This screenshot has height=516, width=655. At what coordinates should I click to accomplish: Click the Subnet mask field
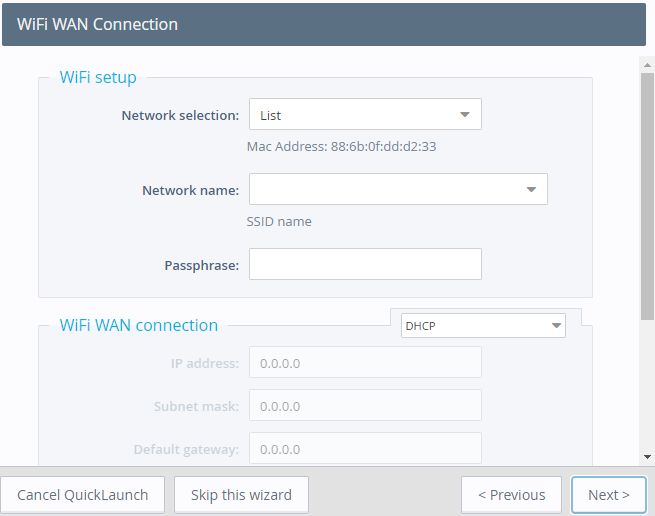(x=365, y=406)
